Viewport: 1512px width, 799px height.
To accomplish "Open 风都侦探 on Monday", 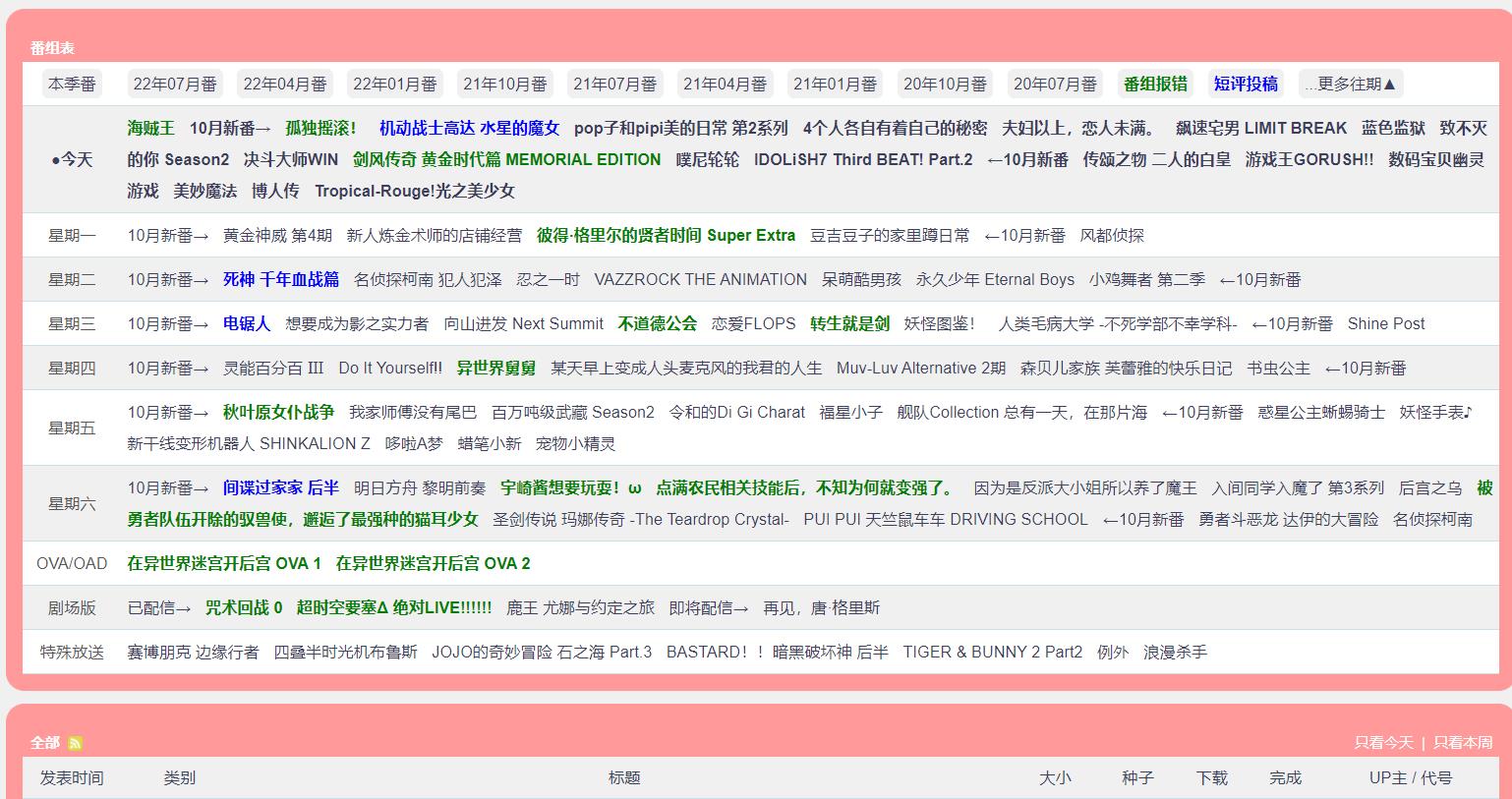I will coord(1112,235).
